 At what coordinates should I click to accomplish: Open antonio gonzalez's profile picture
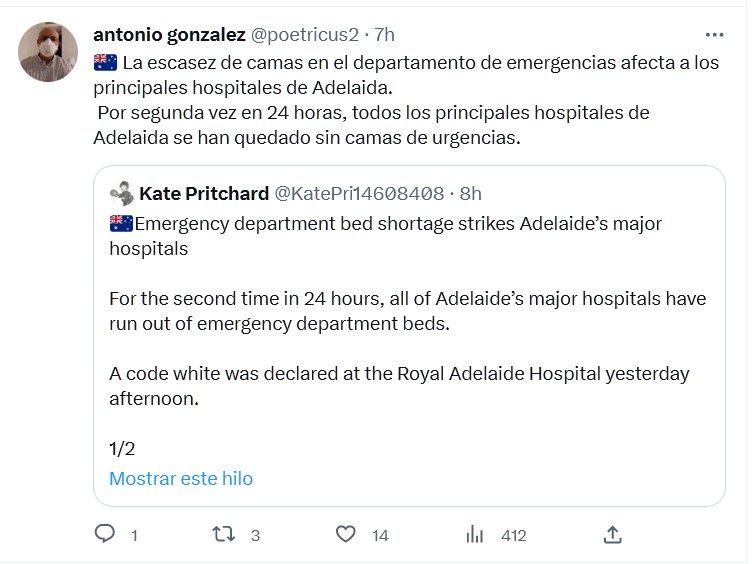(x=48, y=52)
